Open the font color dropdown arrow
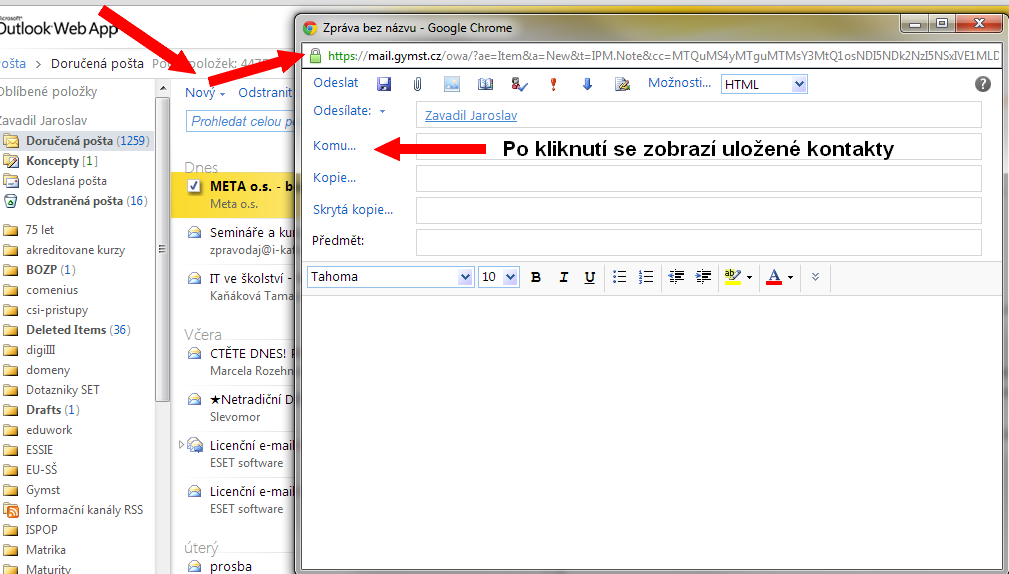This screenshot has width=1009, height=574. coord(790,278)
